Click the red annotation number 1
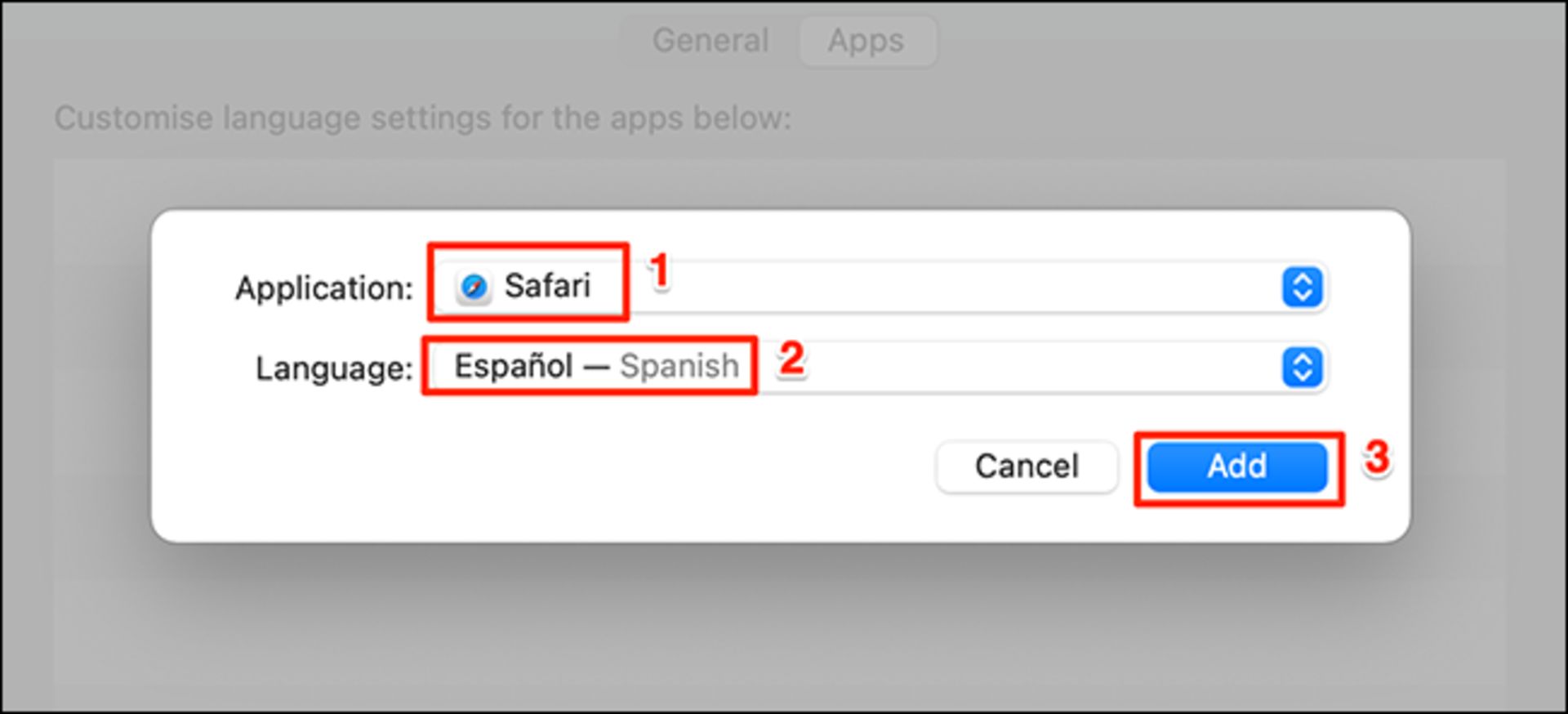The width and height of the screenshot is (1568, 714). (x=660, y=271)
